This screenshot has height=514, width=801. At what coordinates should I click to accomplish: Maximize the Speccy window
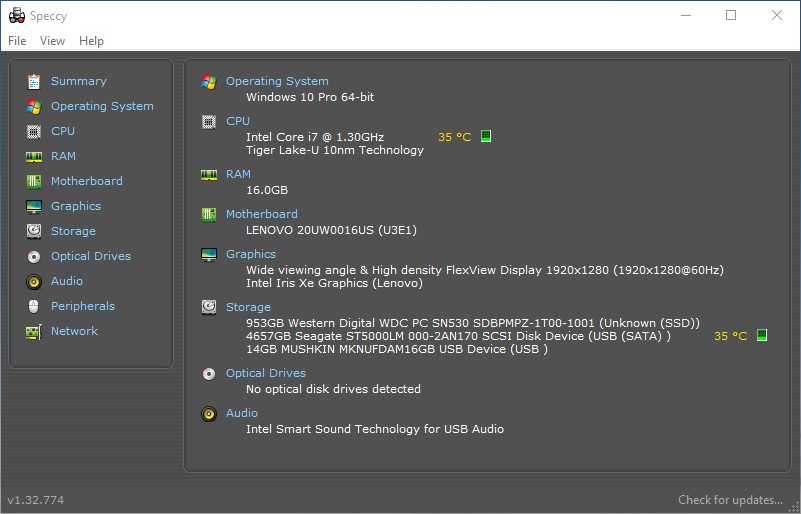tap(731, 15)
